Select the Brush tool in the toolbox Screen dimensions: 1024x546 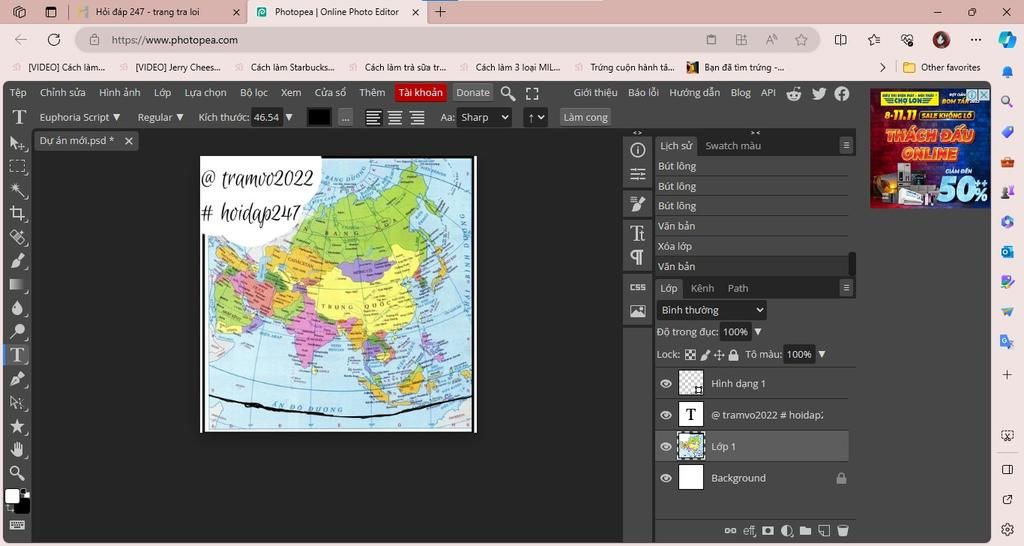tap(18, 261)
